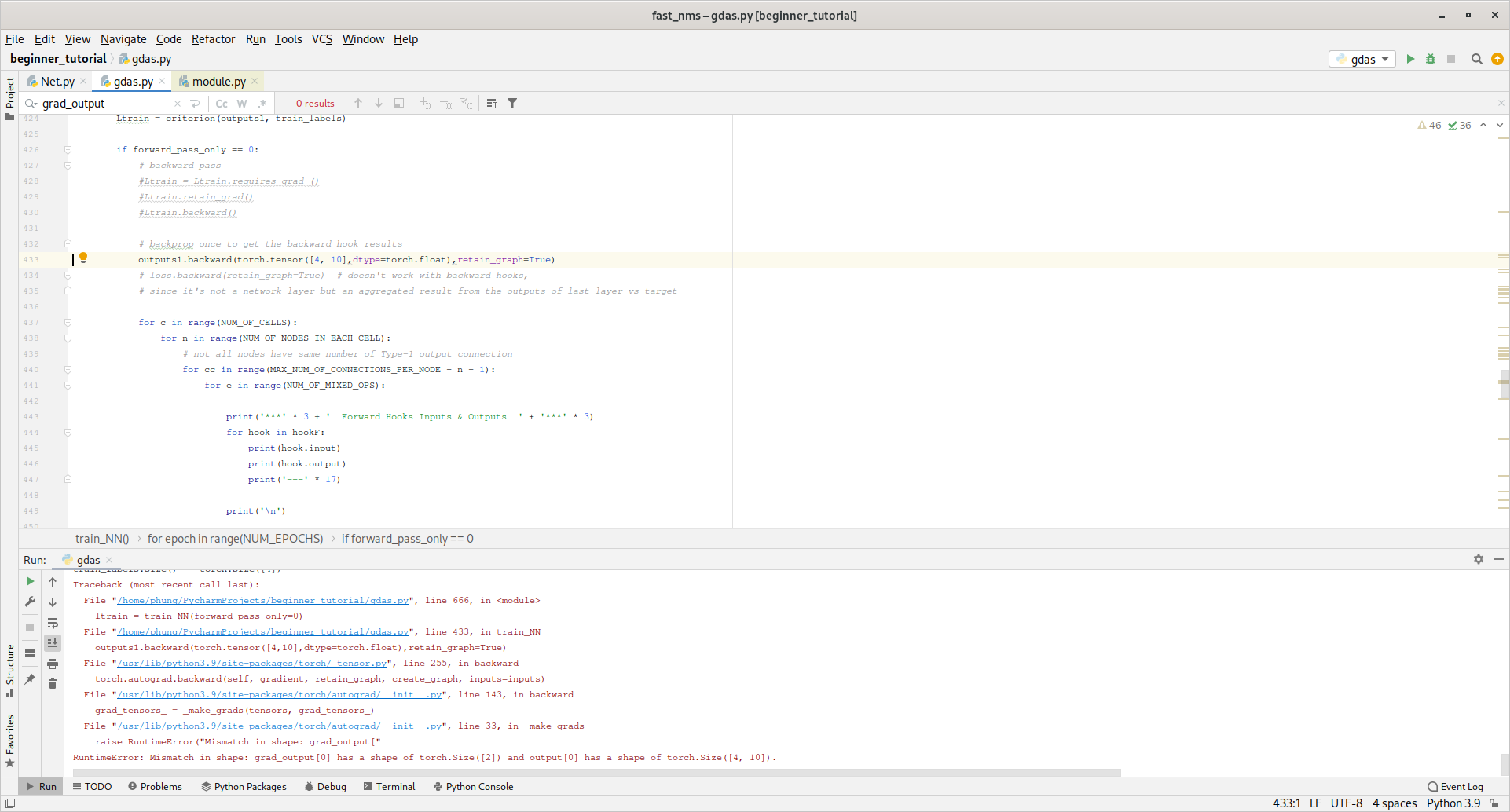This screenshot has height=812, width=1510.
Task: Toggle Words option in find bar
Action: tap(242, 103)
